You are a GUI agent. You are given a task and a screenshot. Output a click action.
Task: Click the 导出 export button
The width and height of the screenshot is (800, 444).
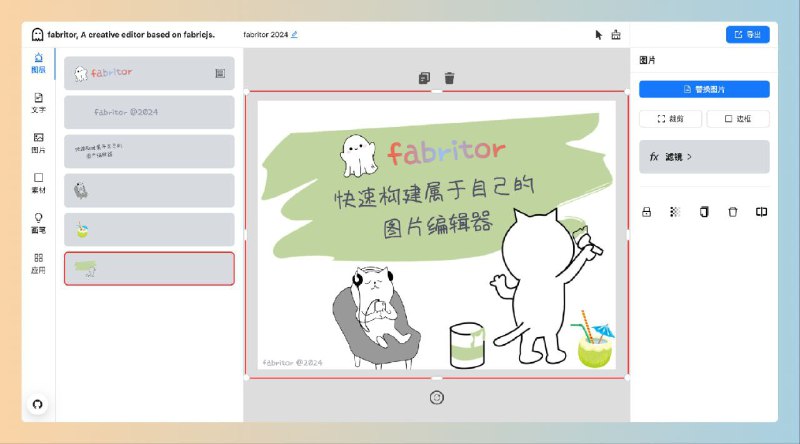coord(747,35)
